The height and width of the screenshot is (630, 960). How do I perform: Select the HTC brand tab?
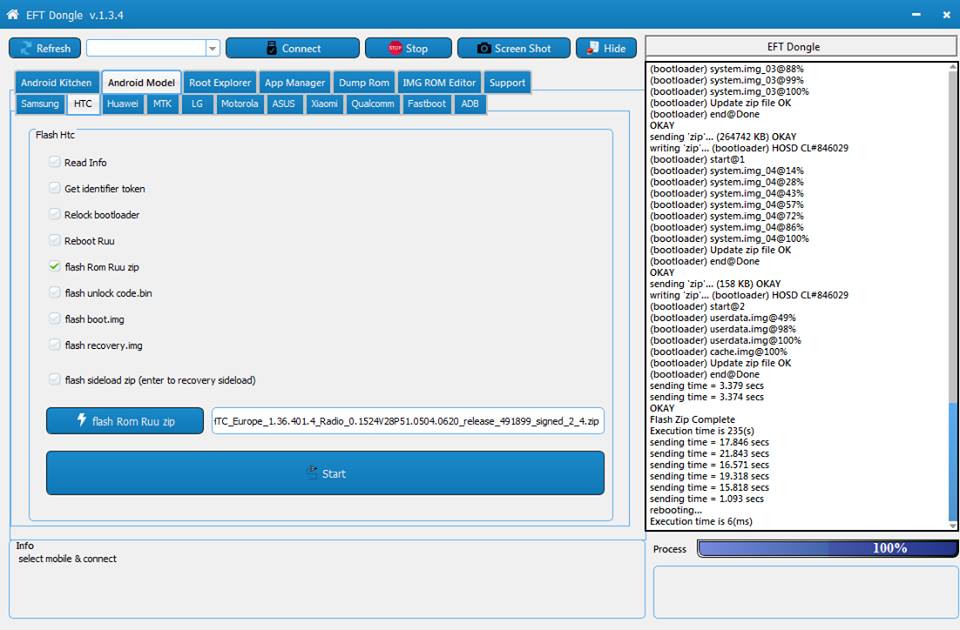[x=83, y=103]
